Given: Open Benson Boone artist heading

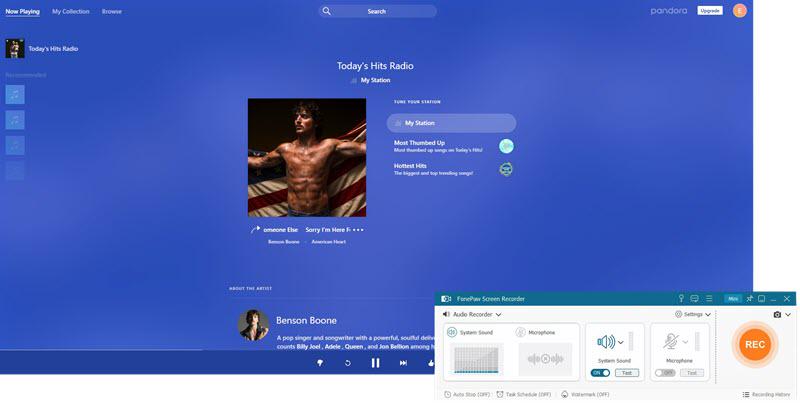Looking at the screenshot, I should point(306,320).
